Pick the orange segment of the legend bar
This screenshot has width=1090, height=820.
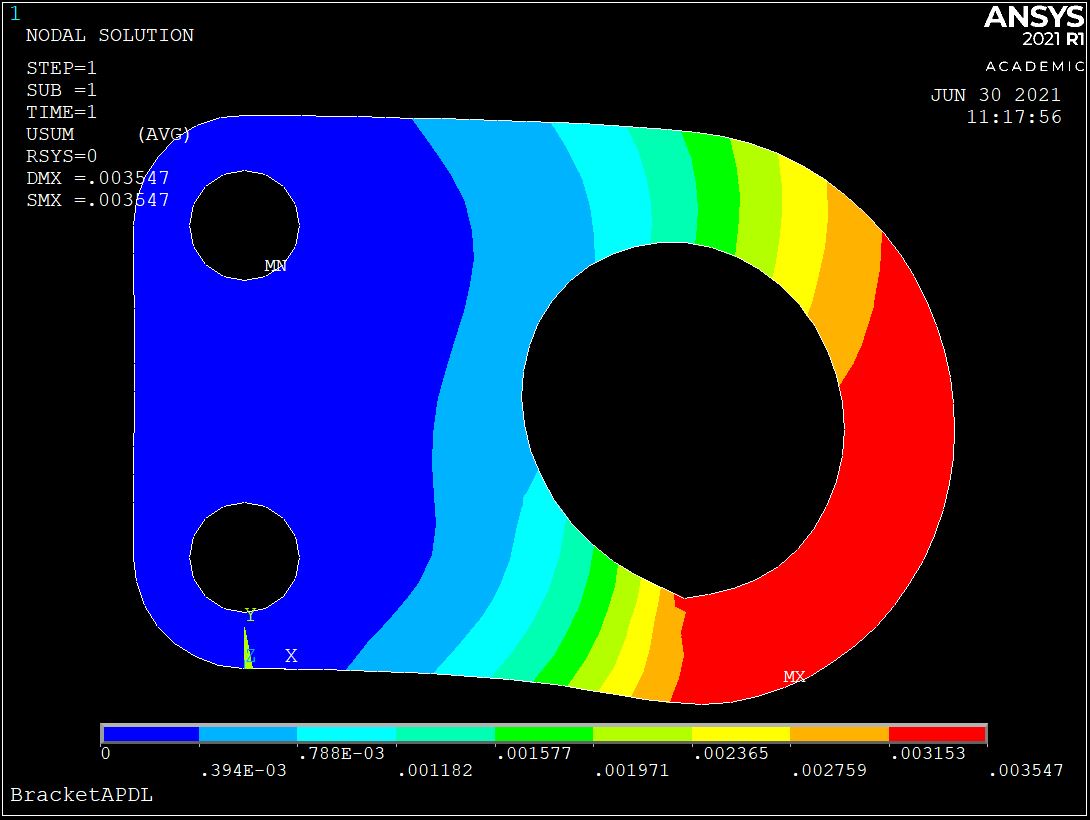[839, 734]
